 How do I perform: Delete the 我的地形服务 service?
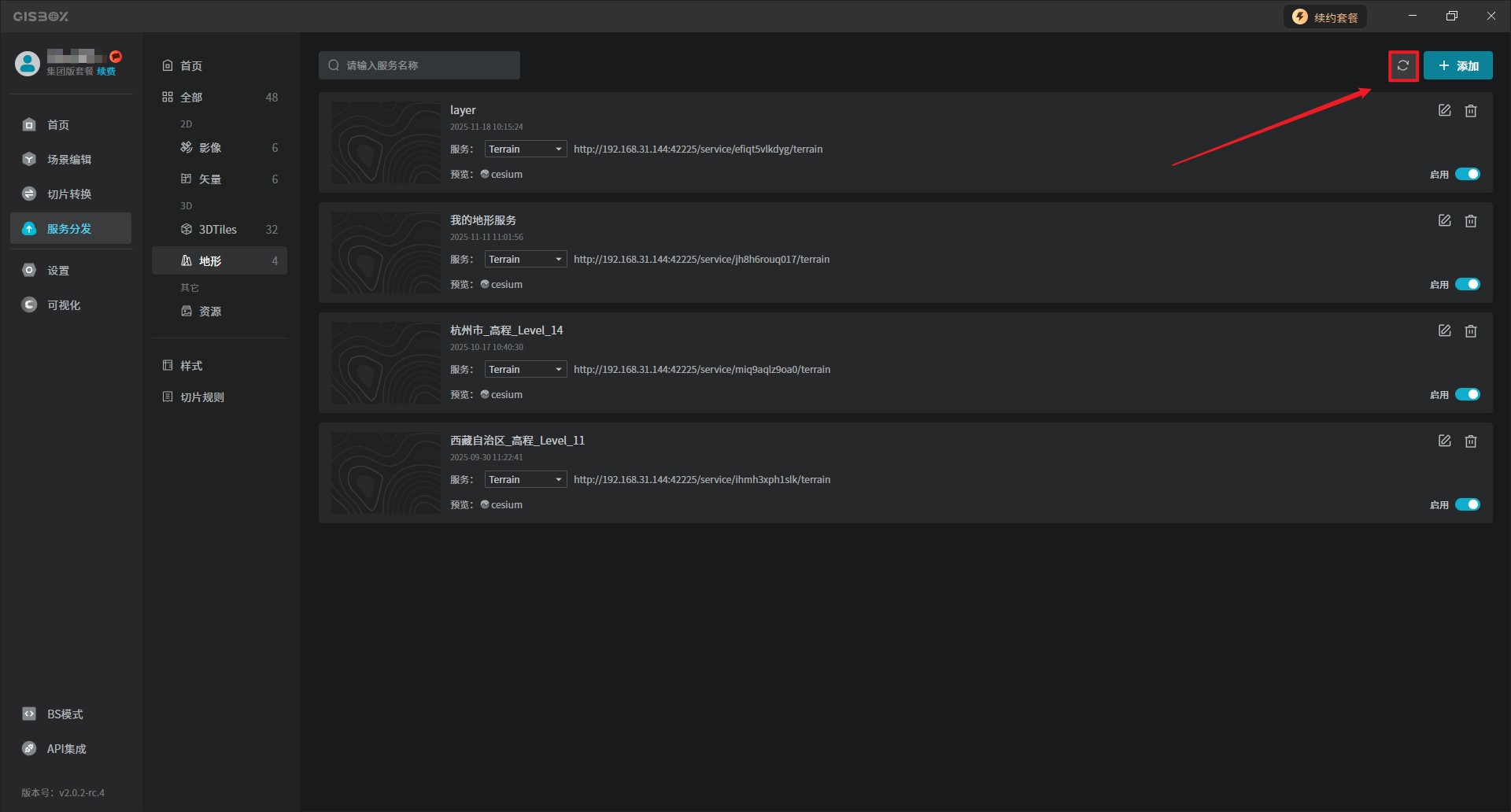(x=1470, y=221)
